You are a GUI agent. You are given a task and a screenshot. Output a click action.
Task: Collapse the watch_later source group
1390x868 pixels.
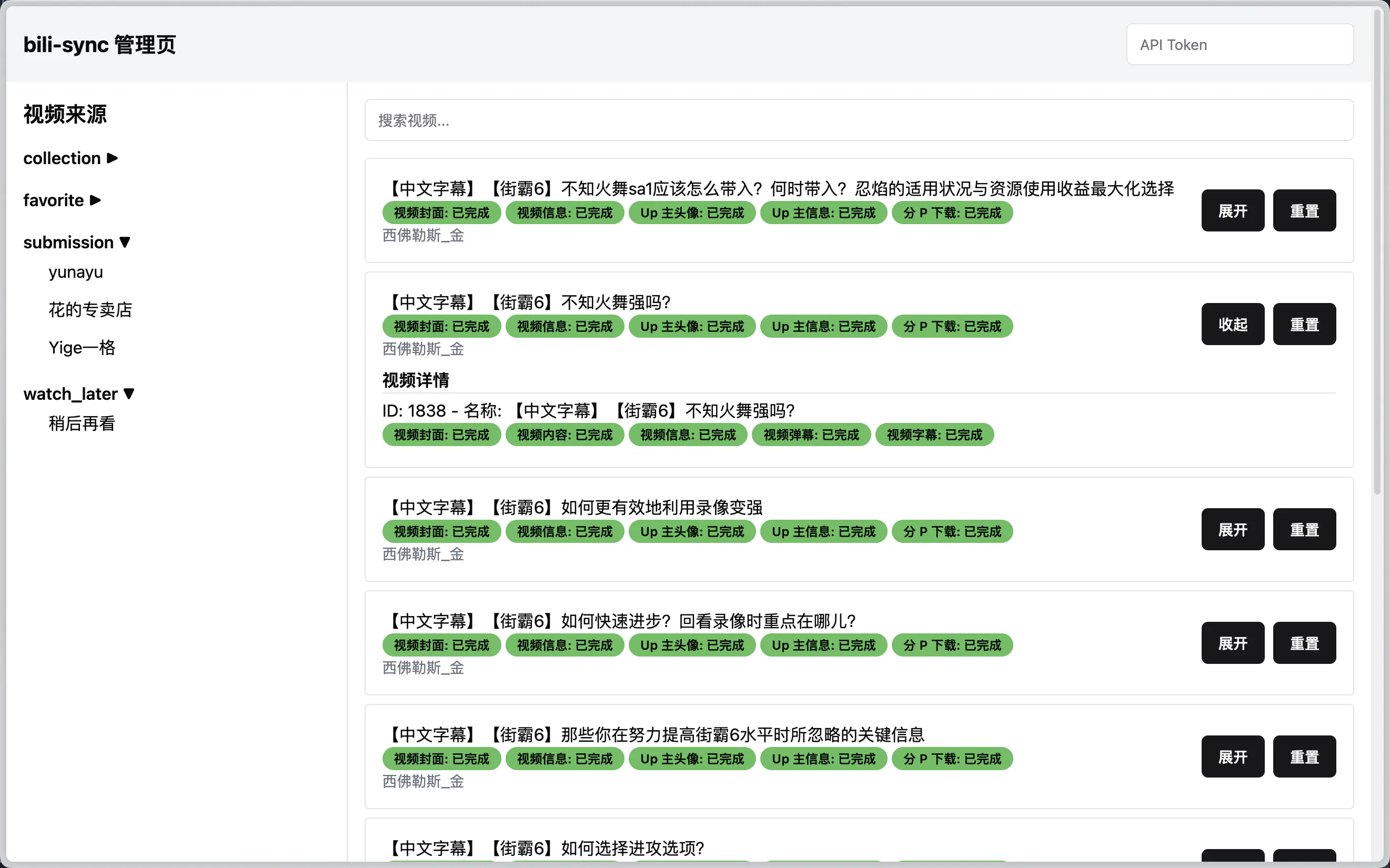[x=79, y=394]
